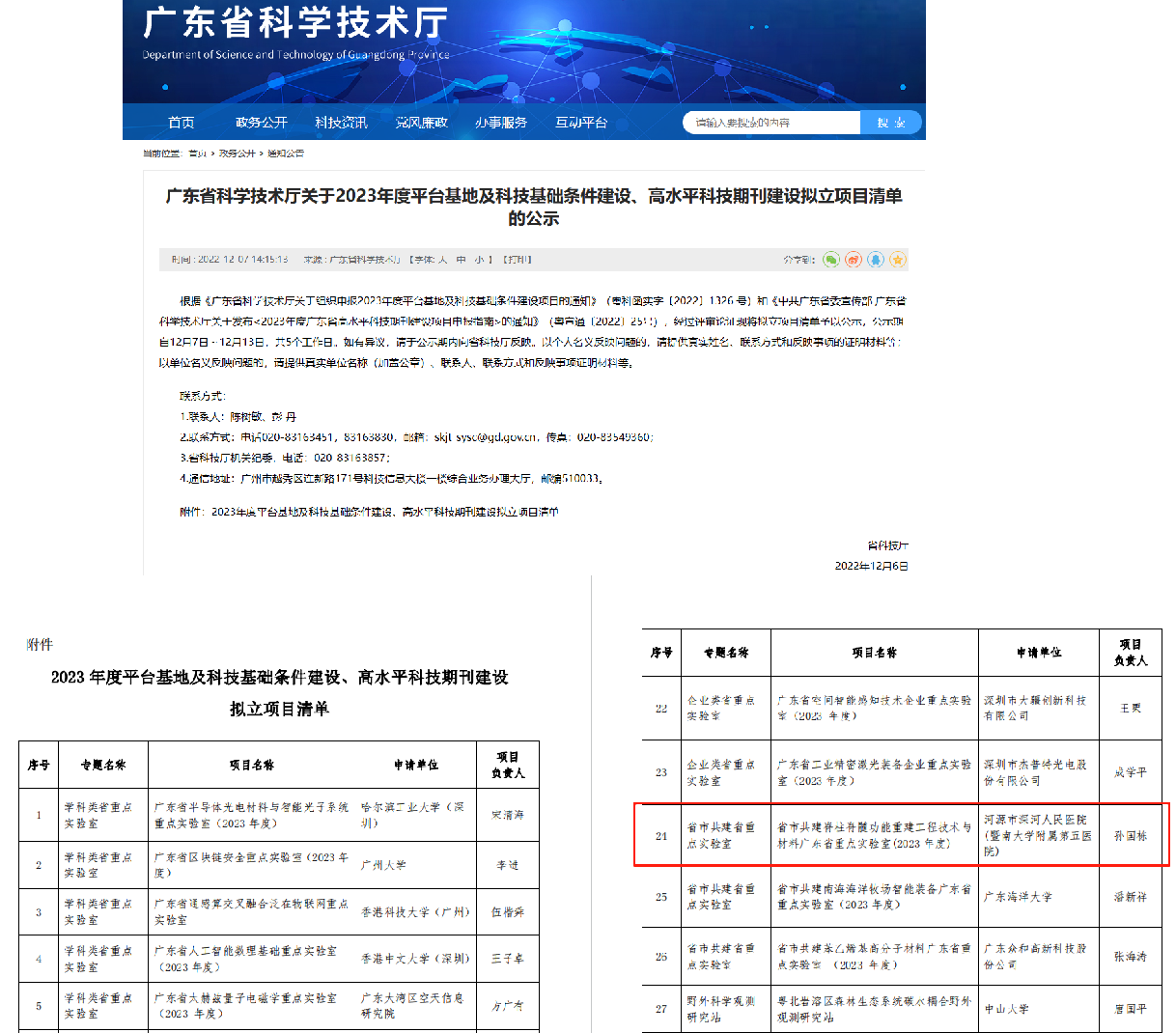Click the cell 广东省区块链安全重点实验室
The height and width of the screenshot is (1033, 1176).
[x=251, y=864]
